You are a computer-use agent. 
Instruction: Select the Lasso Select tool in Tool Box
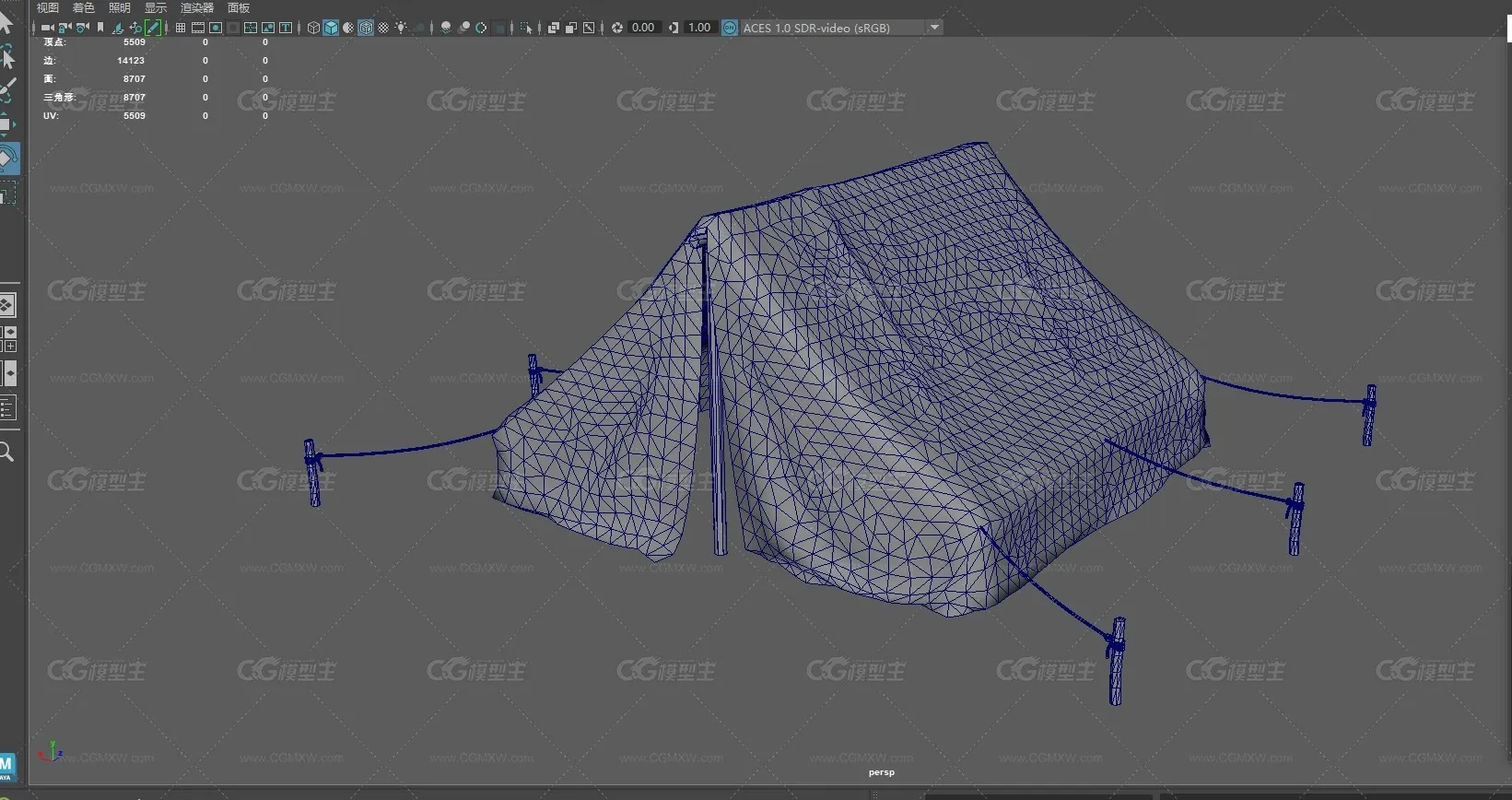click(x=6, y=57)
